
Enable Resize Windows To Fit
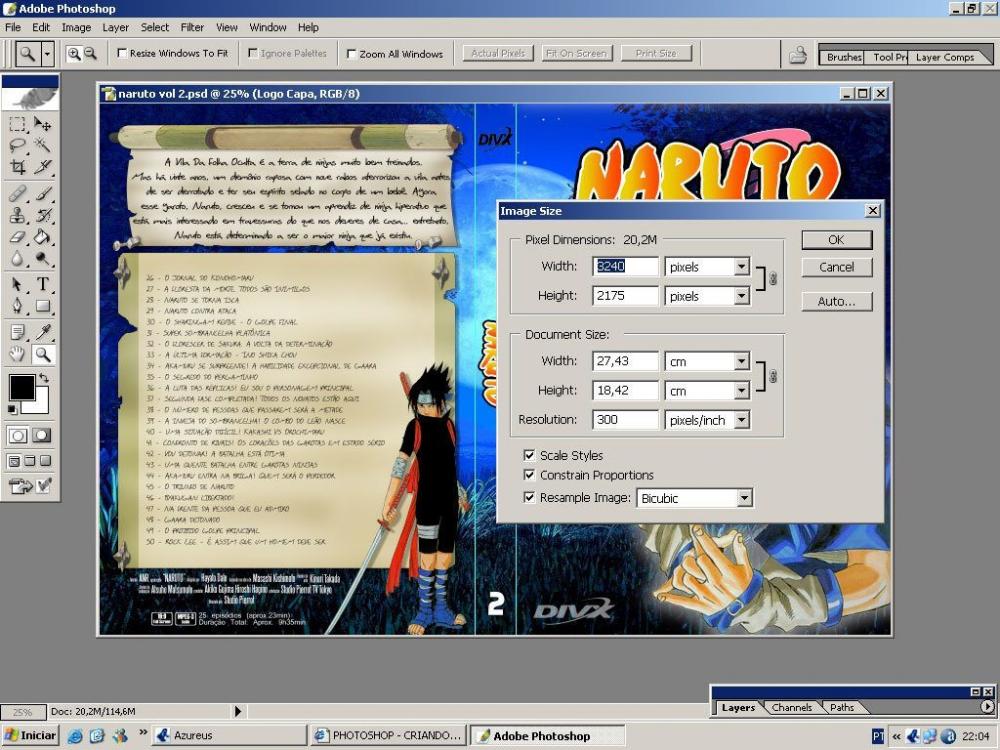[122, 54]
